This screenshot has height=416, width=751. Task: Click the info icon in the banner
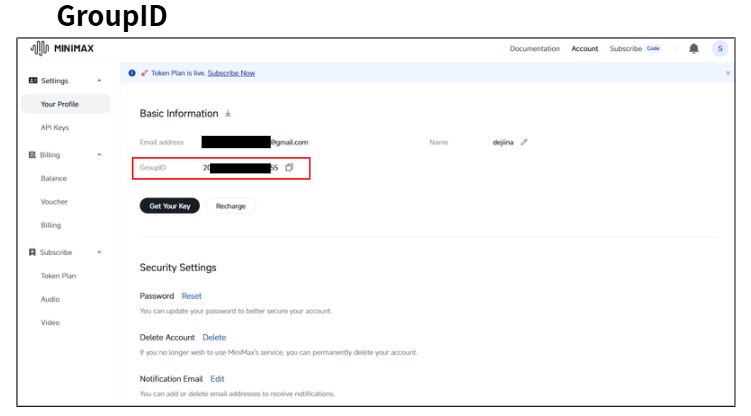[x=132, y=73]
